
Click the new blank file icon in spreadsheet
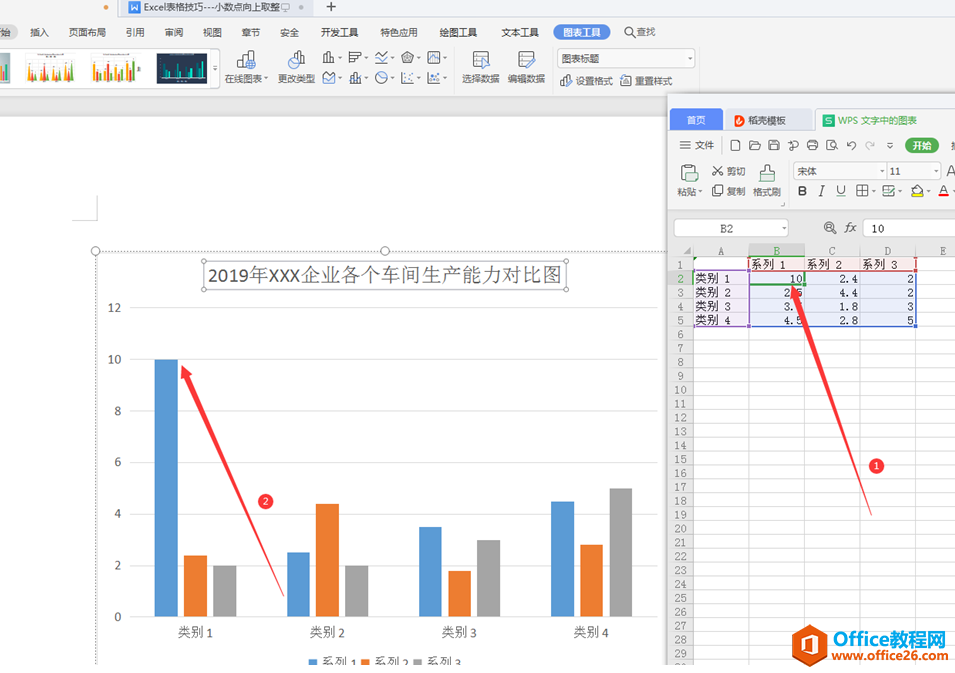[x=735, y=145]
